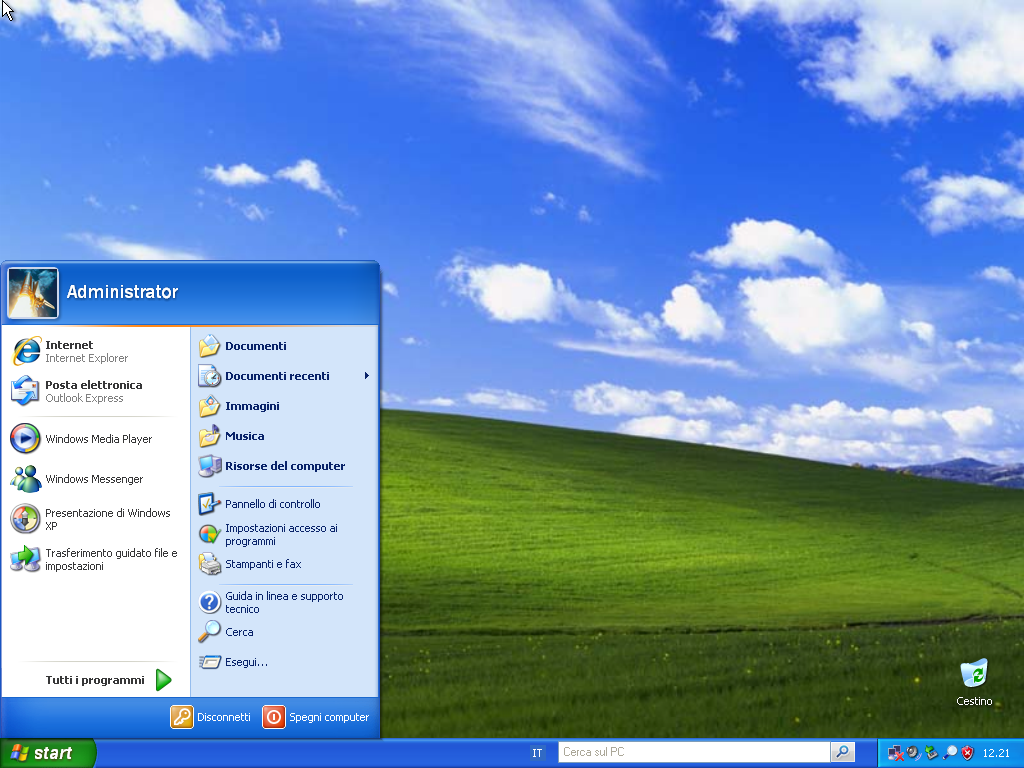Image resolution: width=1024 pixels, height=768 pixels.
Task: Click the Cerca sul PC search field
Action: (x=694, y=752)
